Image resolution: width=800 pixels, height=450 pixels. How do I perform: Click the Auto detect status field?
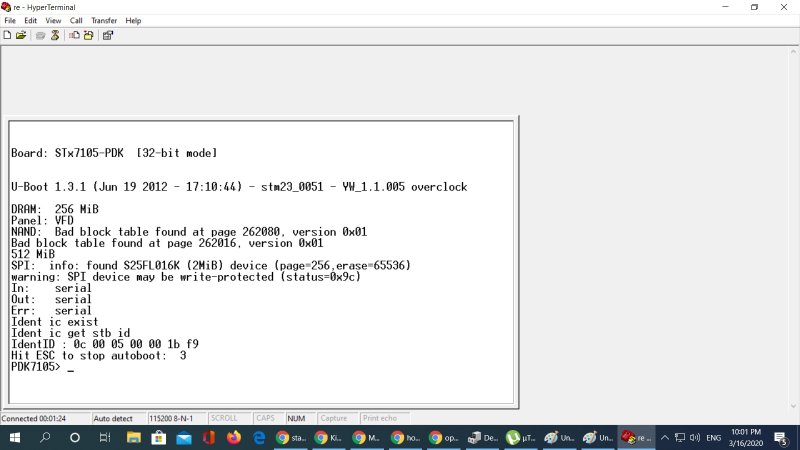(x=118, y=418)
